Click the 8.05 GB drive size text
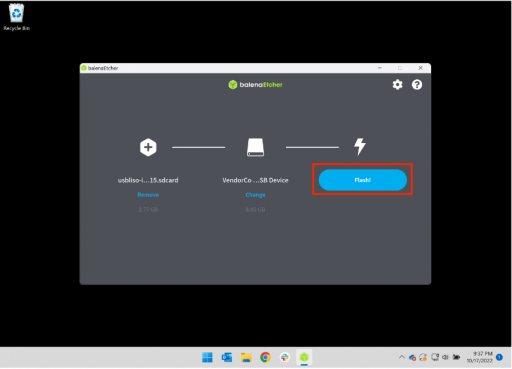The image size is (512, 369). coord(255,210)
